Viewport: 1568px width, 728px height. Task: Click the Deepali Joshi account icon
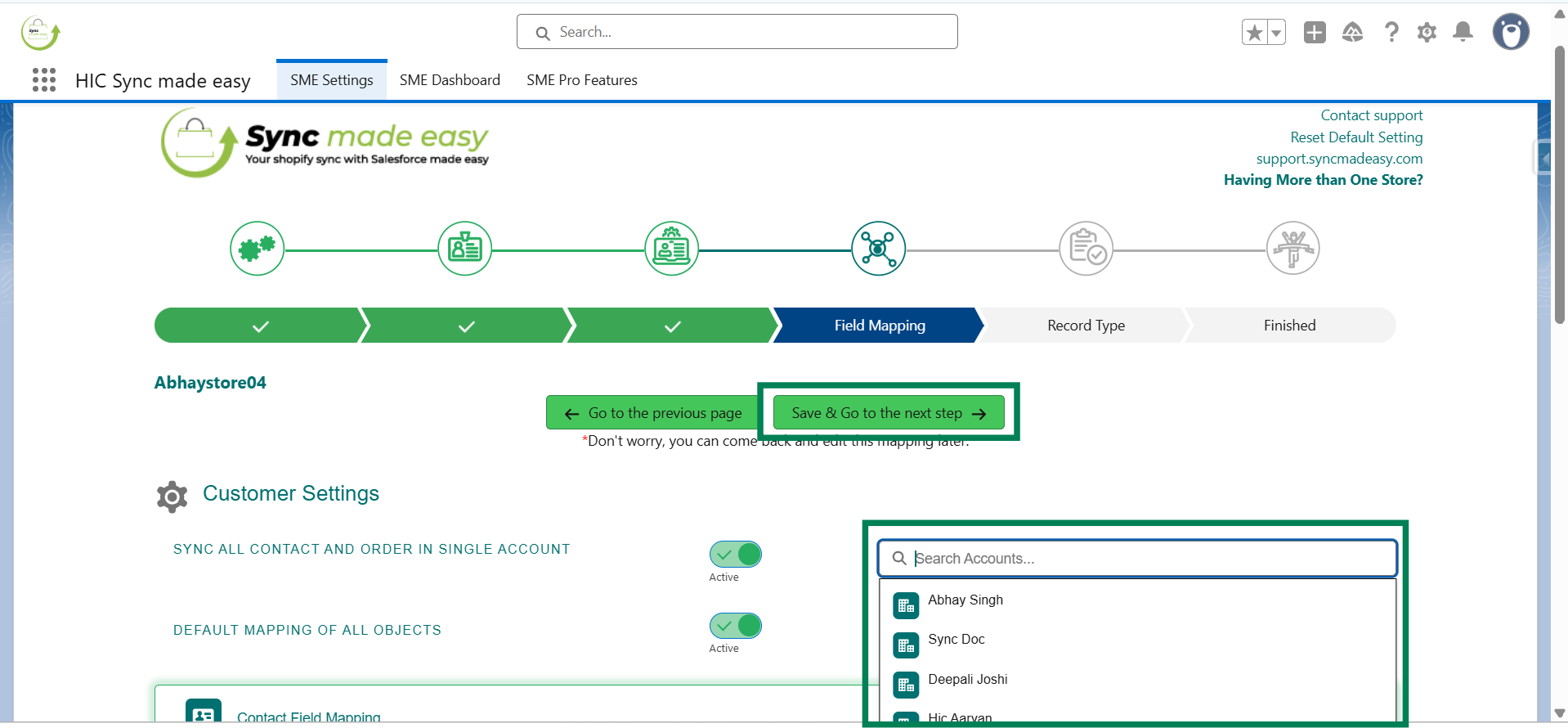pos(906,685)
